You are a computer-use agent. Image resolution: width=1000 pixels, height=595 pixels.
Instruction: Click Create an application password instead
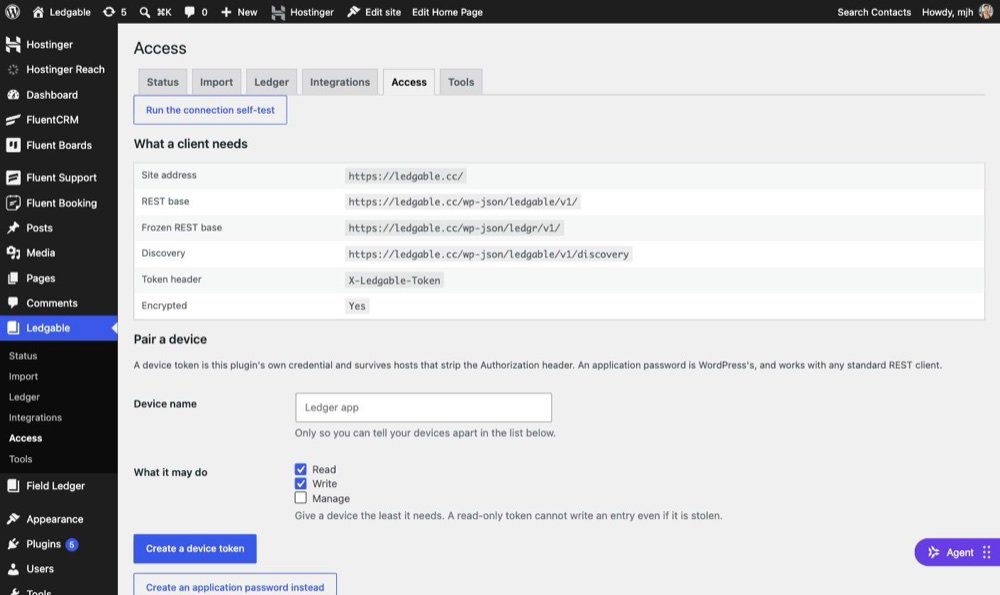235,586
